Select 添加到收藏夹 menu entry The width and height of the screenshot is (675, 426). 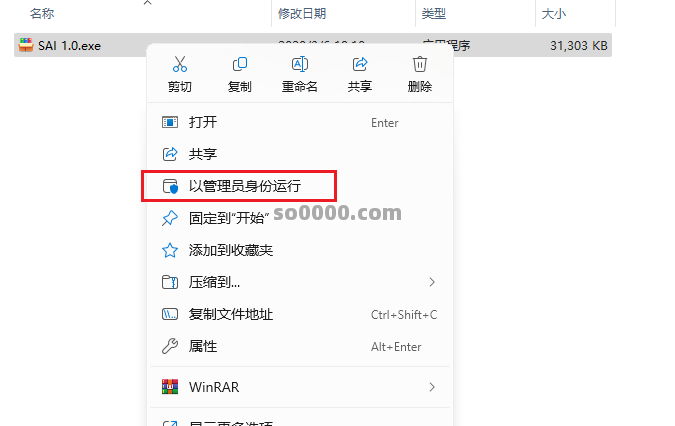click(x=300, y=250)
